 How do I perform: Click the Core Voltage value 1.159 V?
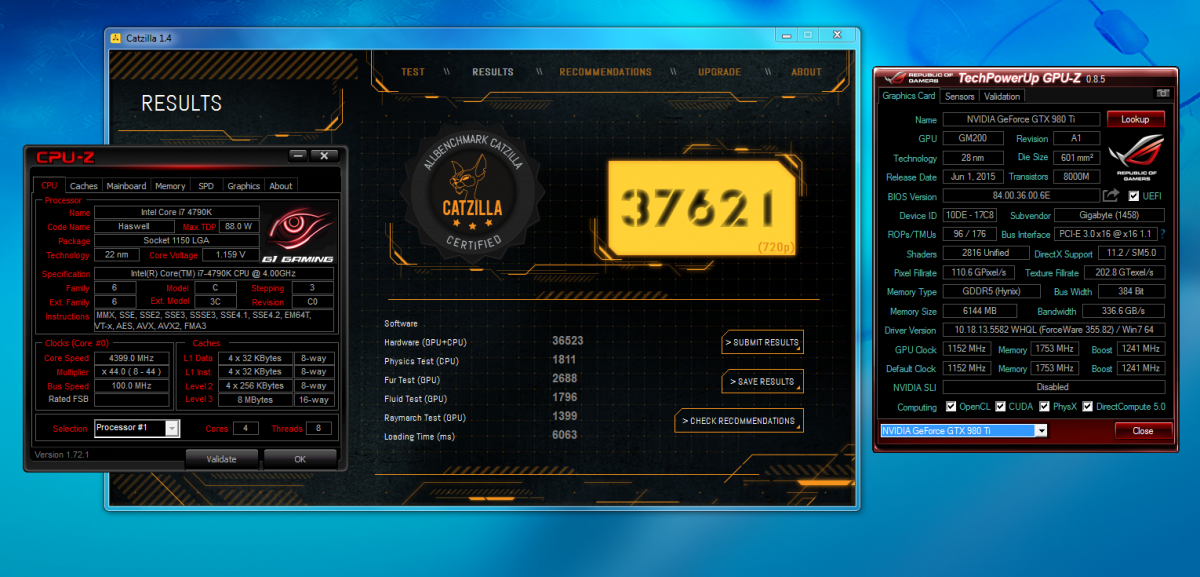point(229,255)
